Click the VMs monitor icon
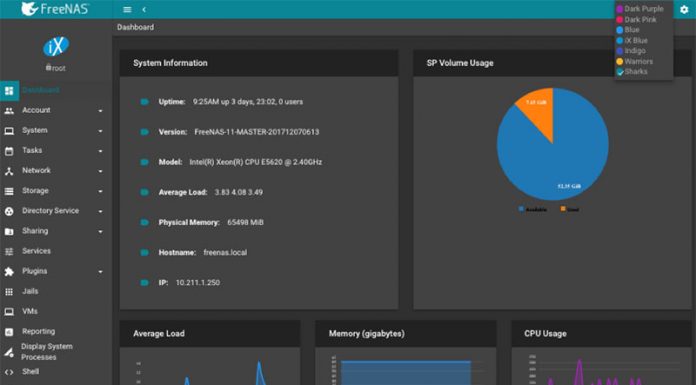Viewport: 696px width, 385px height. (9, 312)
